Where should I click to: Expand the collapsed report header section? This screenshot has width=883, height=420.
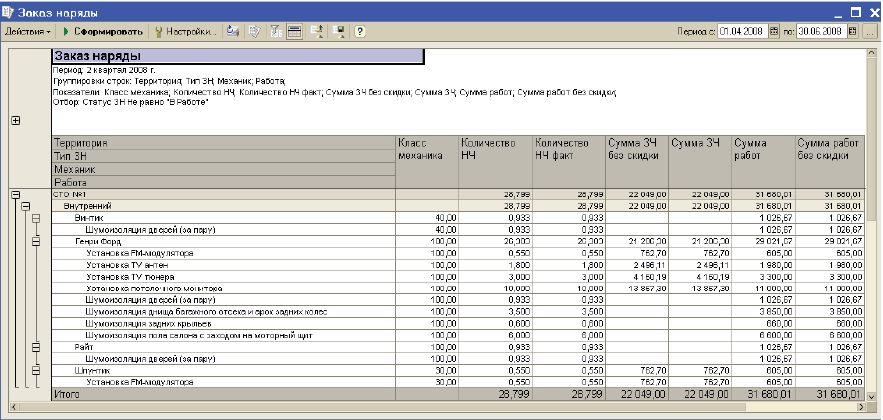tap(15, 121)
